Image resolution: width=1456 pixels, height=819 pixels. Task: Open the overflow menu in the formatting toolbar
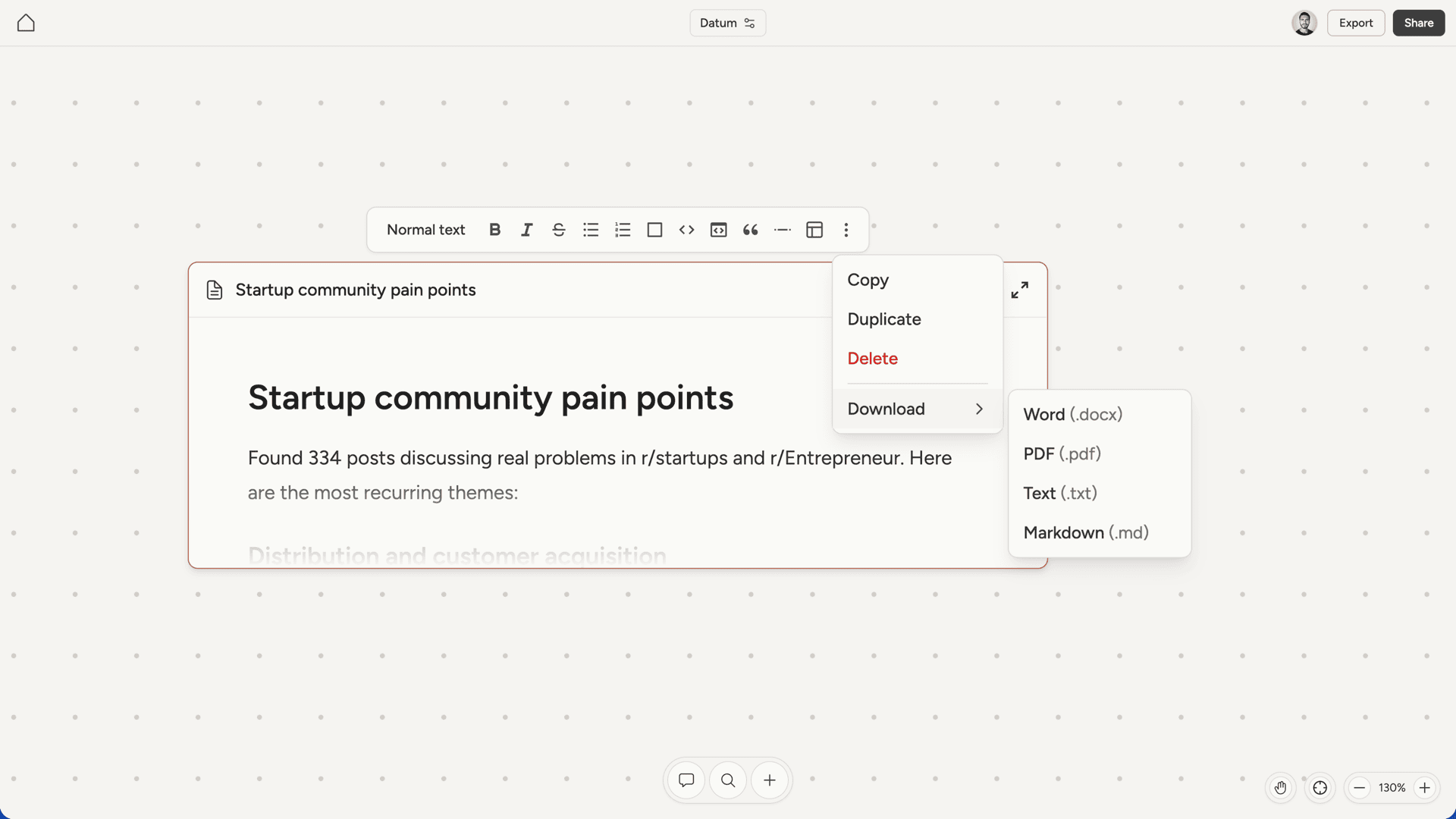[846, 230]
